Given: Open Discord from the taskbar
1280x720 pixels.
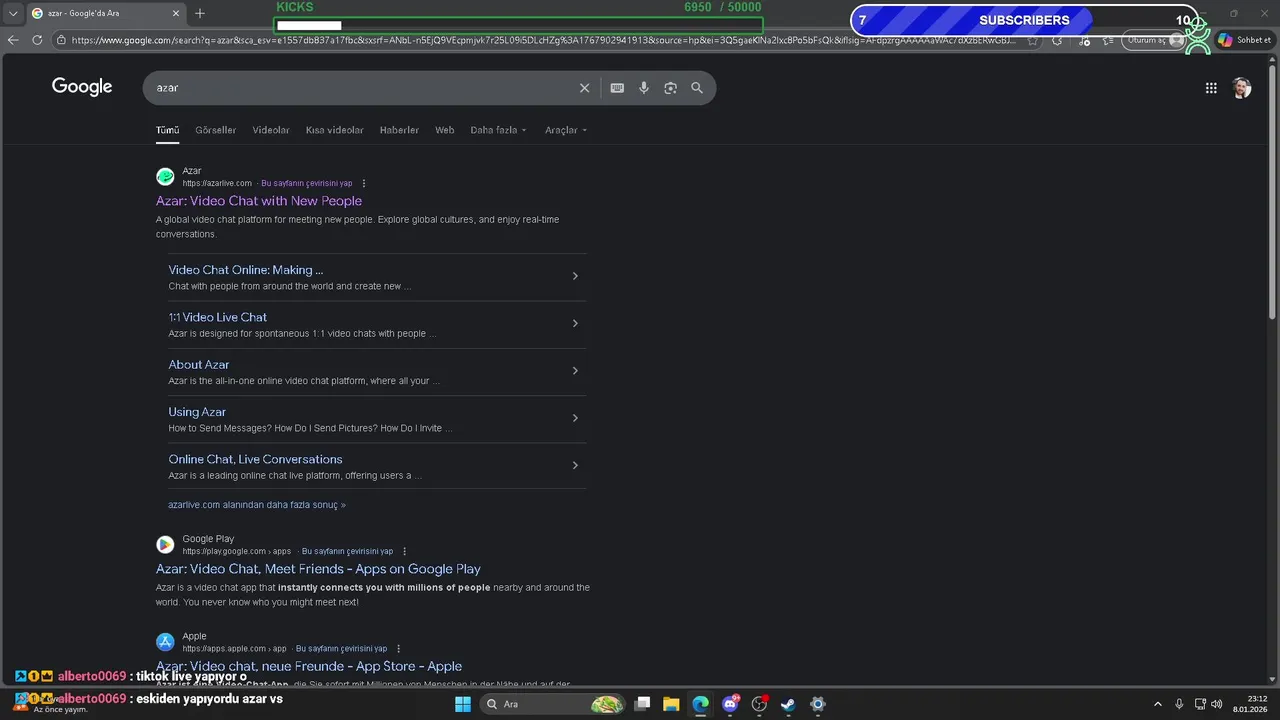Looking at the screenshot, I should click(730, 704).
